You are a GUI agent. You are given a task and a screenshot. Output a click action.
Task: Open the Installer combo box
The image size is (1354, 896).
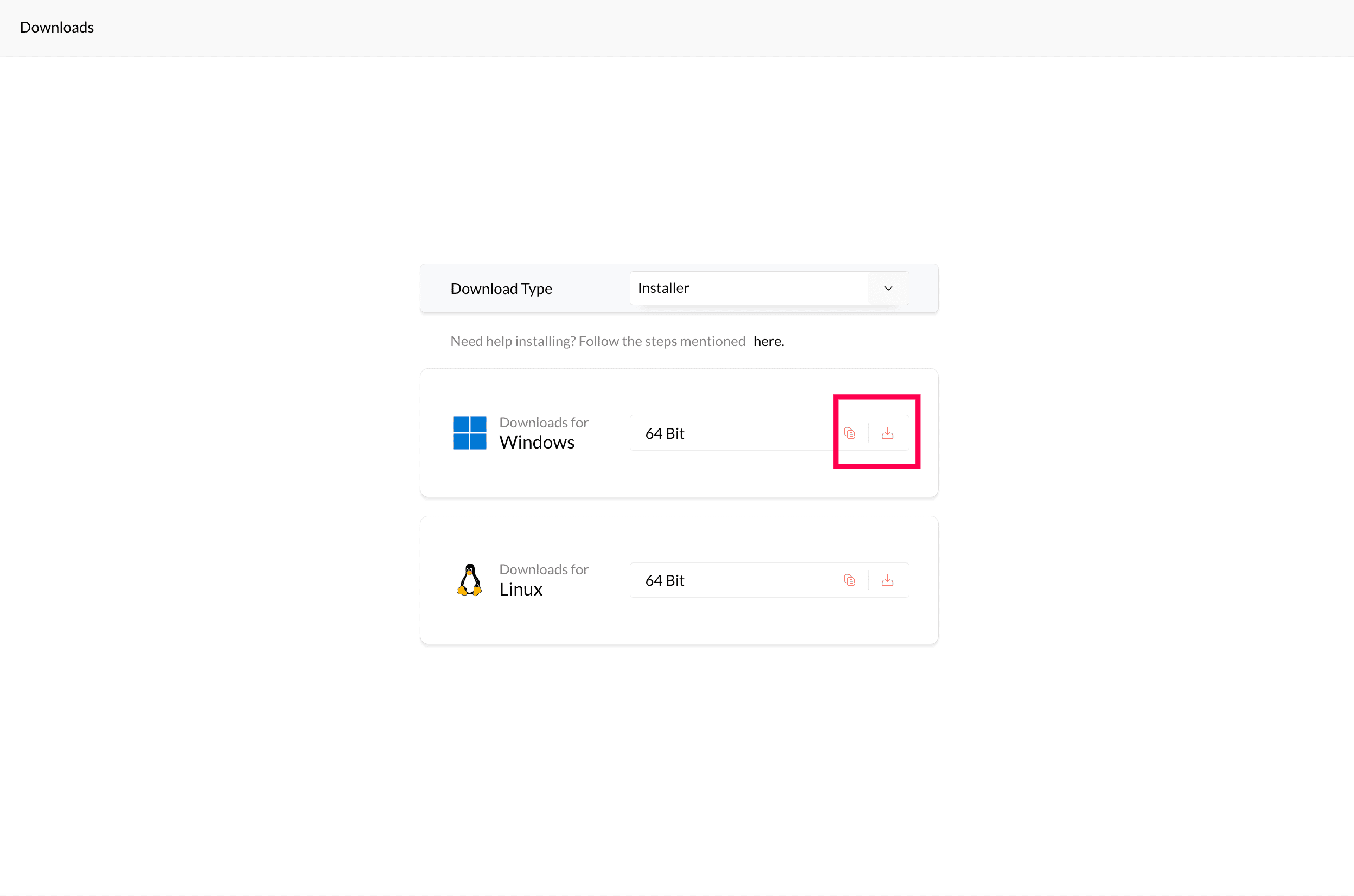(749, 288)
